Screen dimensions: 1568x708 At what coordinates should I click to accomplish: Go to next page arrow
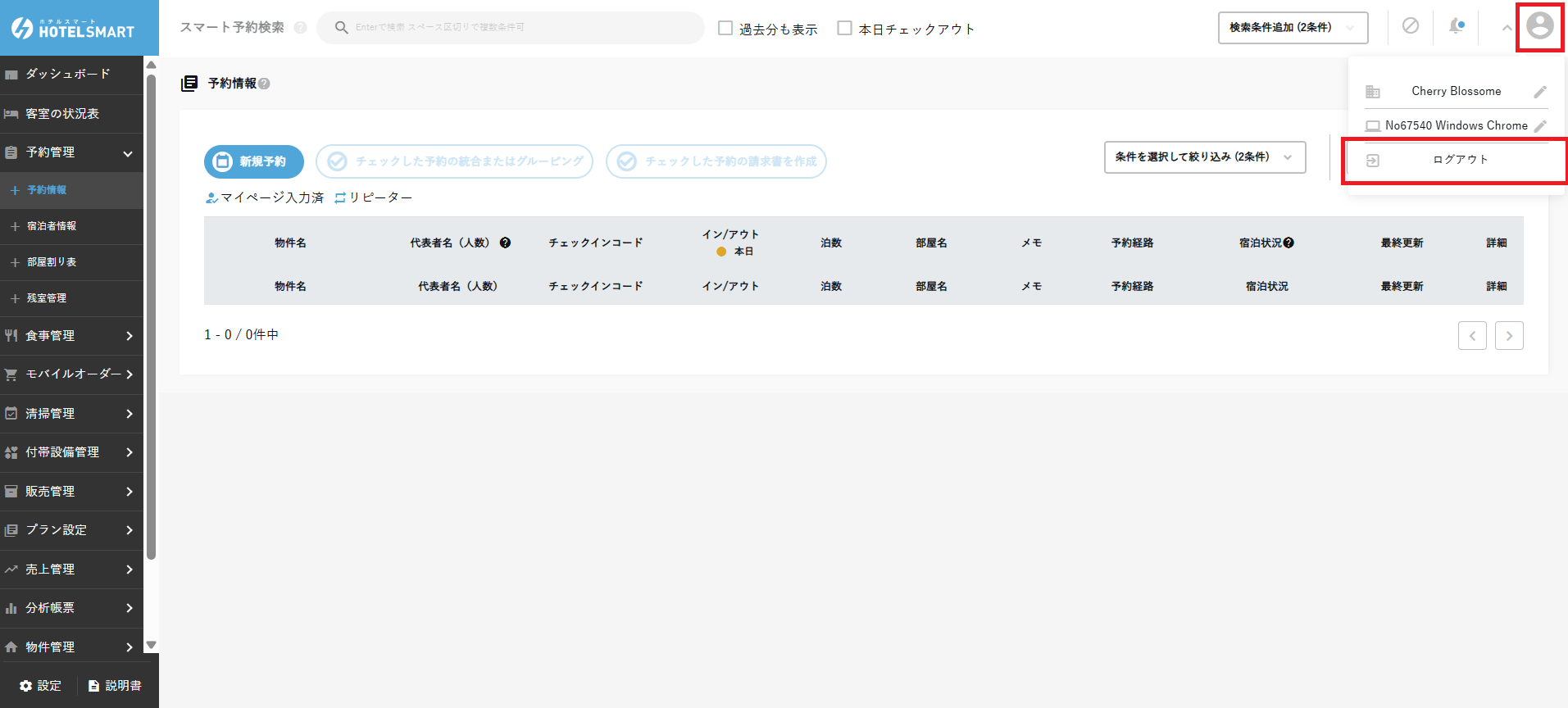(x=1508, y=336)
